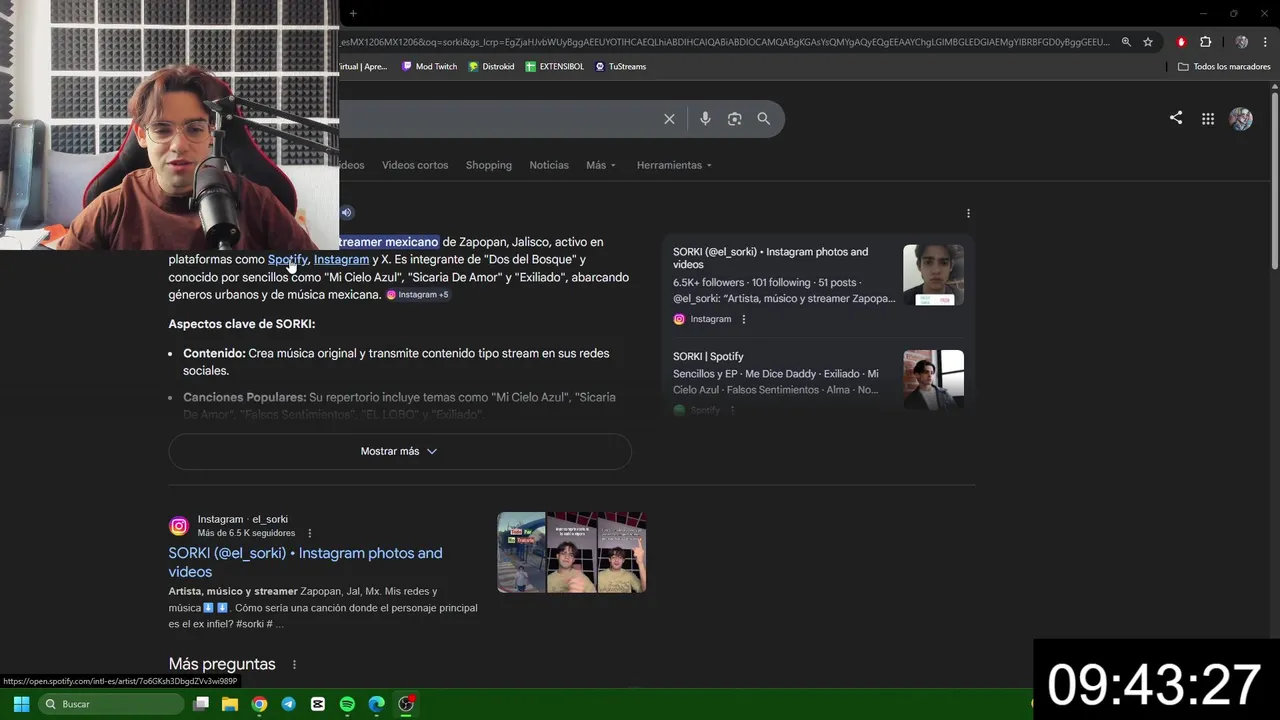Open the Spotify card artist thumbnail
1280x720 pixels.
click(x=933, y=379)
